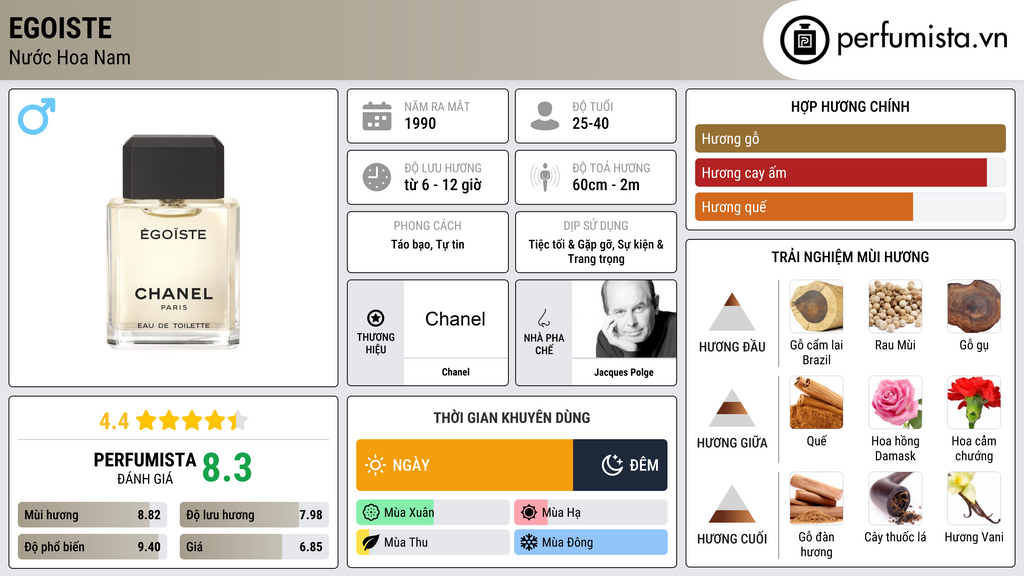Click the clock icon for longevity

(377, 177)
